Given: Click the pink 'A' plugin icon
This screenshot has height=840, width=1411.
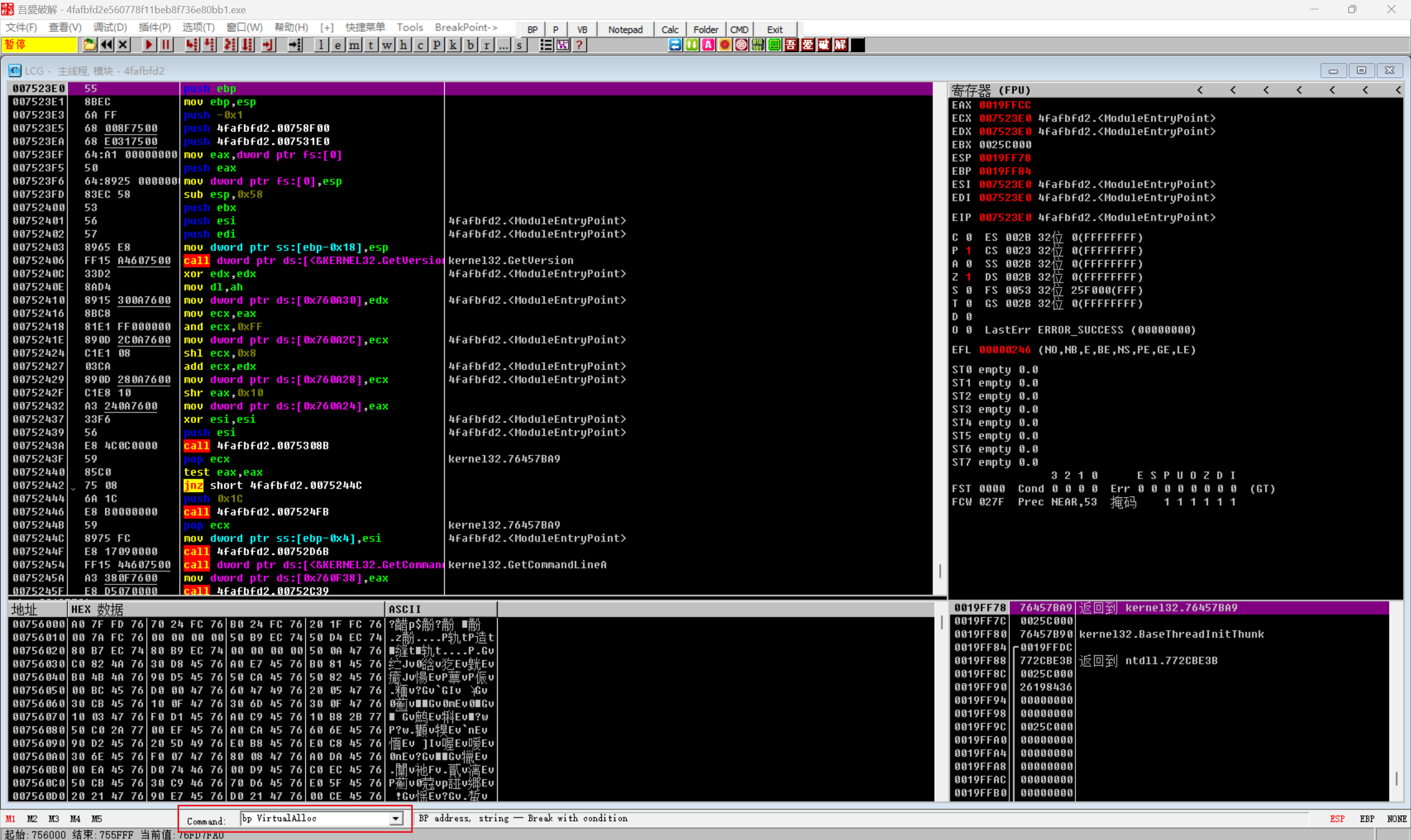Looking at the screenshot, I should click(708, 45).
